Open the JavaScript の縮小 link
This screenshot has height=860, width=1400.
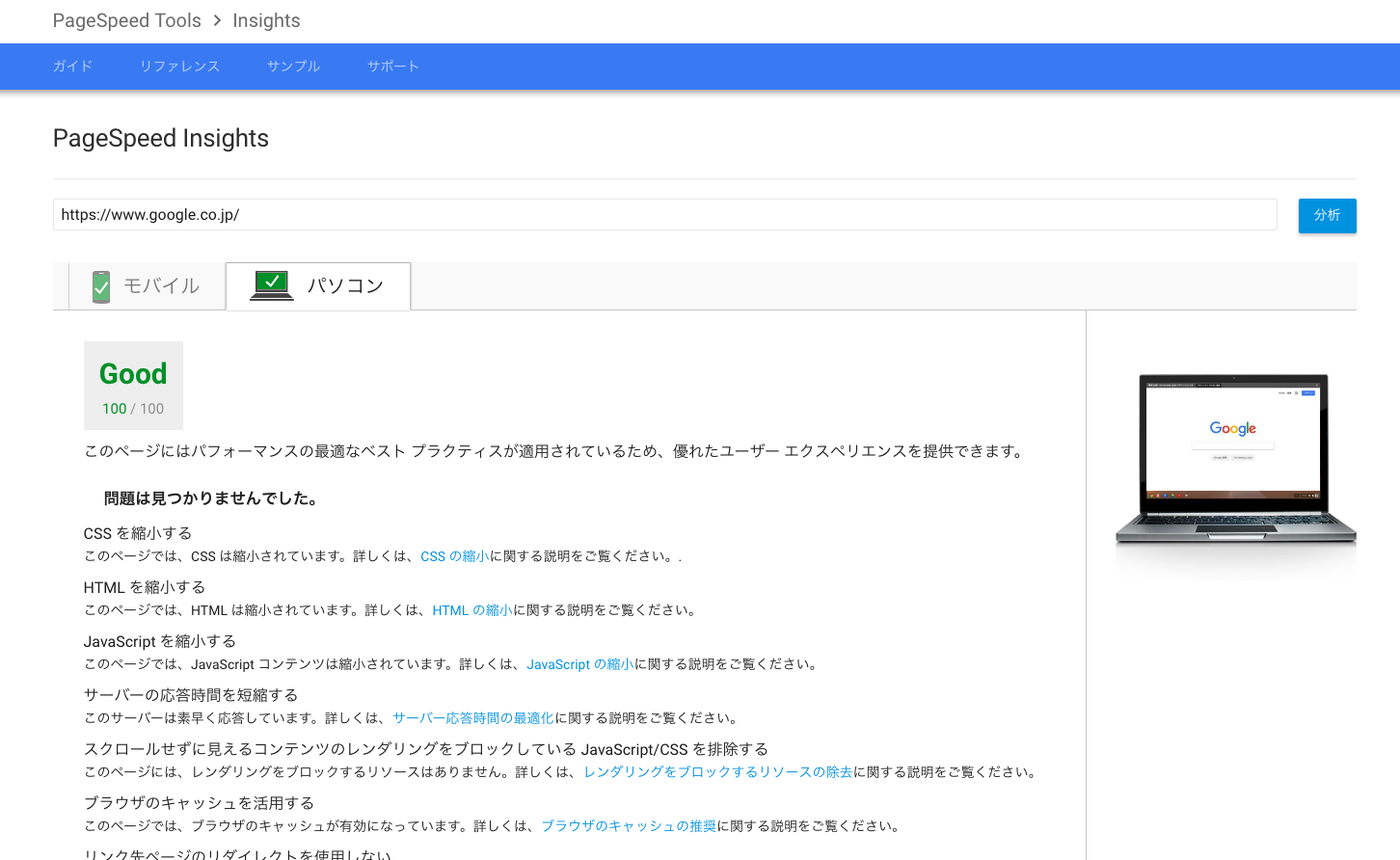579,664
